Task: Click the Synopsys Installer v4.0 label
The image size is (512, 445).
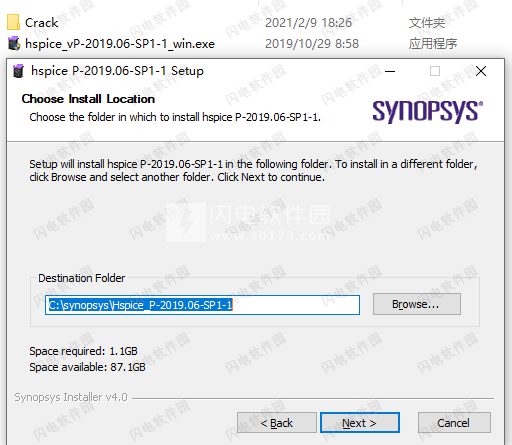Action: (x=71, y=397)
